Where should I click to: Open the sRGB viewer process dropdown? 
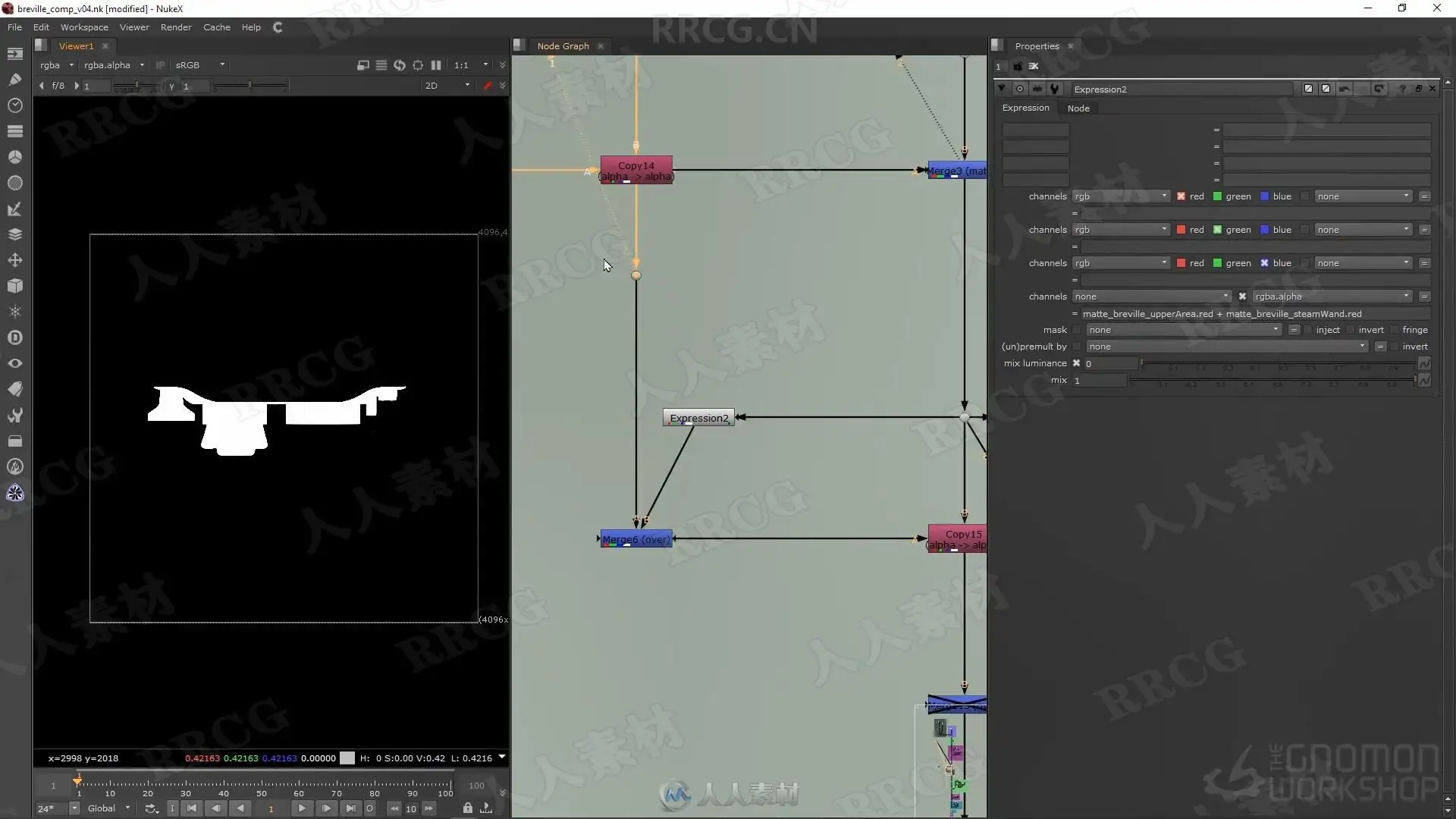pyautogui.click(x=200, y=65)
